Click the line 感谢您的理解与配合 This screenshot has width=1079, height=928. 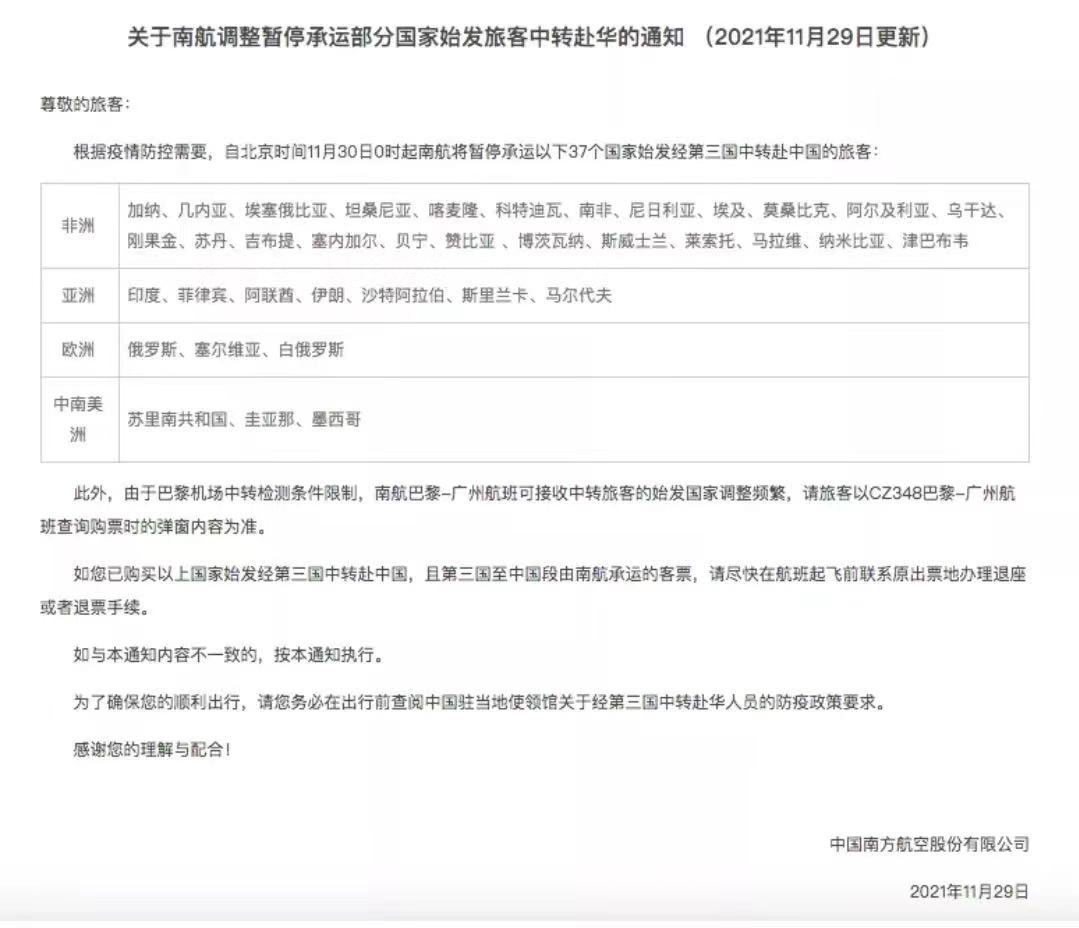[152, 749]
